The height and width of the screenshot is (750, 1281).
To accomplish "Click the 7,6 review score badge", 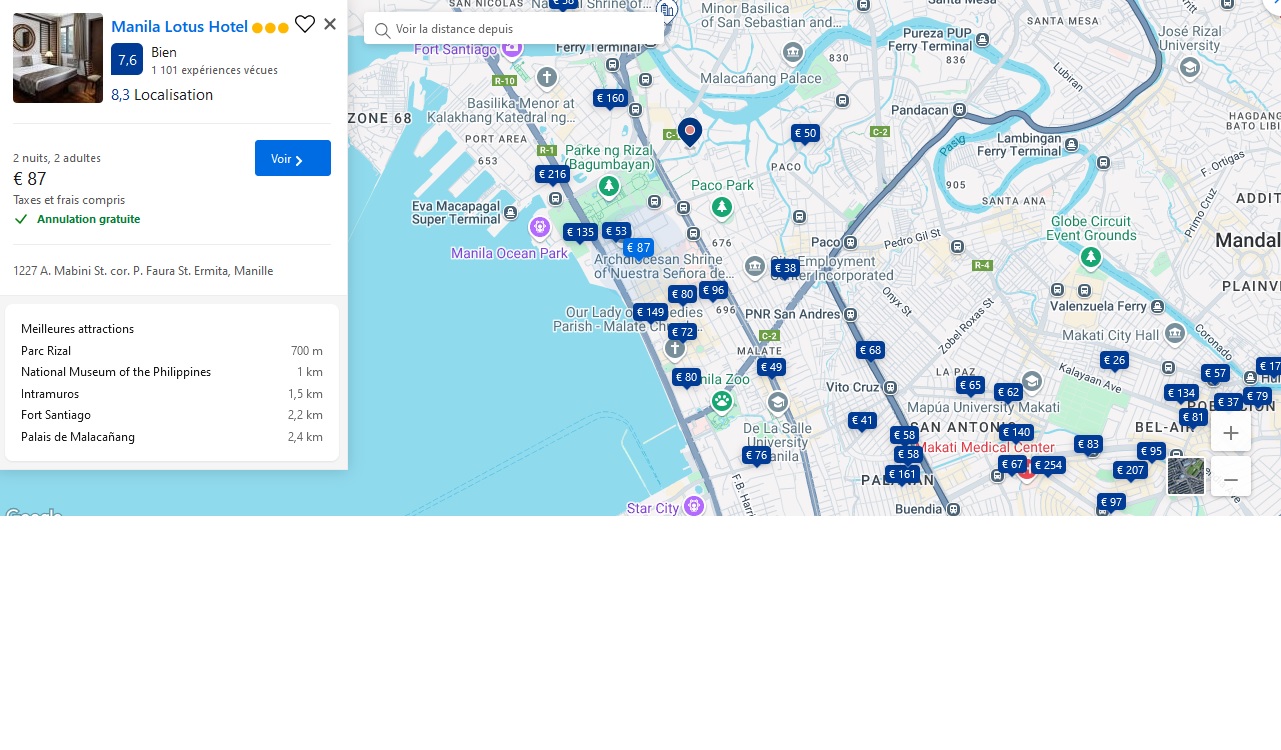I will (127, 60).
